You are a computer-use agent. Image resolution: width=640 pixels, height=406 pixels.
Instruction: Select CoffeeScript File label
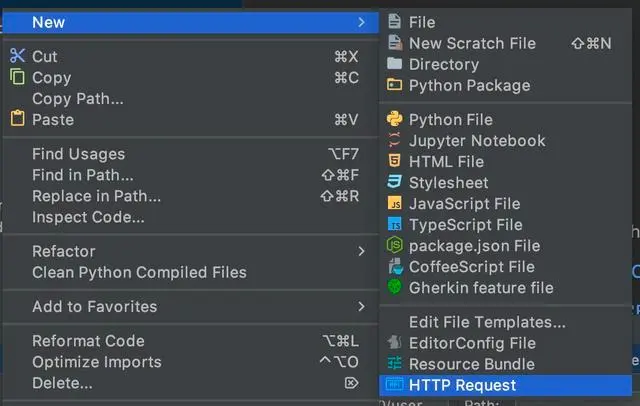[472, 267]
